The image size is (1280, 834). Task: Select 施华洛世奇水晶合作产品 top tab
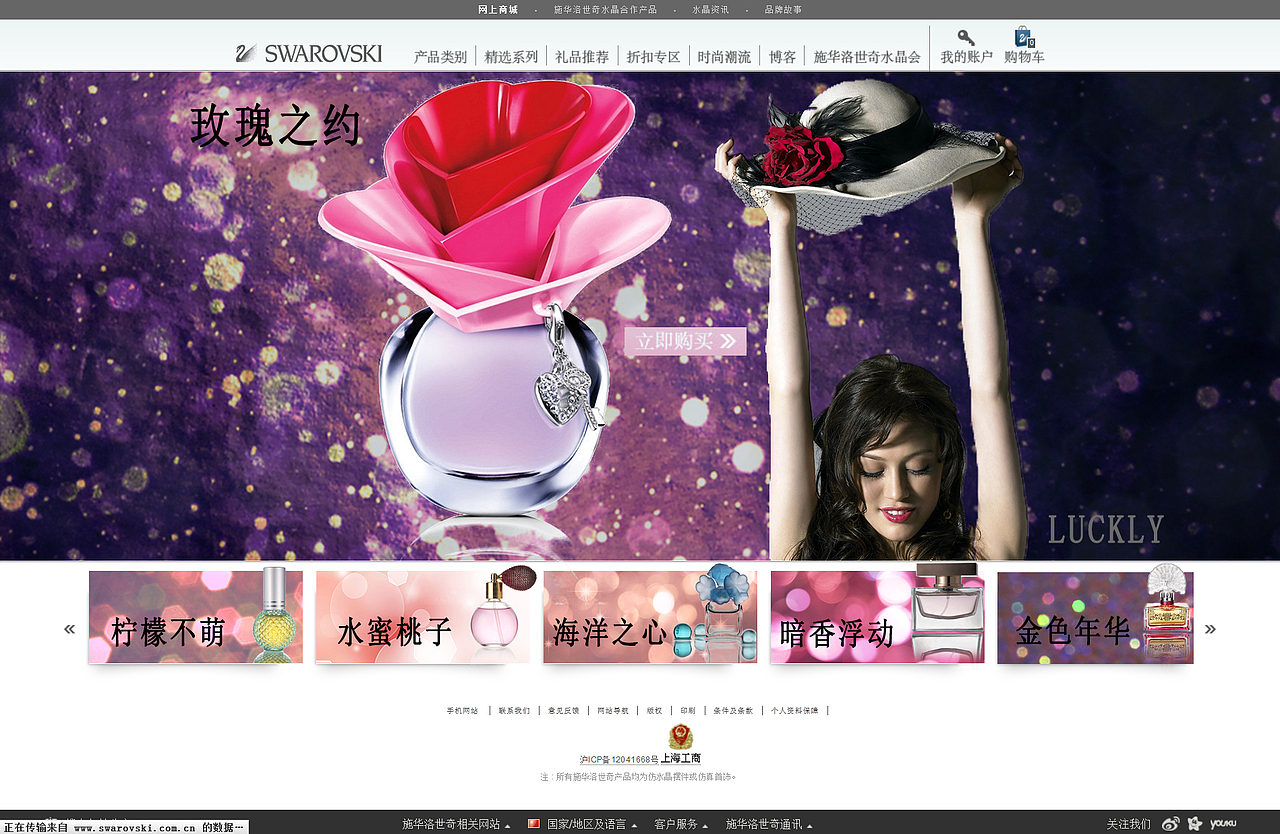(605, 10)
